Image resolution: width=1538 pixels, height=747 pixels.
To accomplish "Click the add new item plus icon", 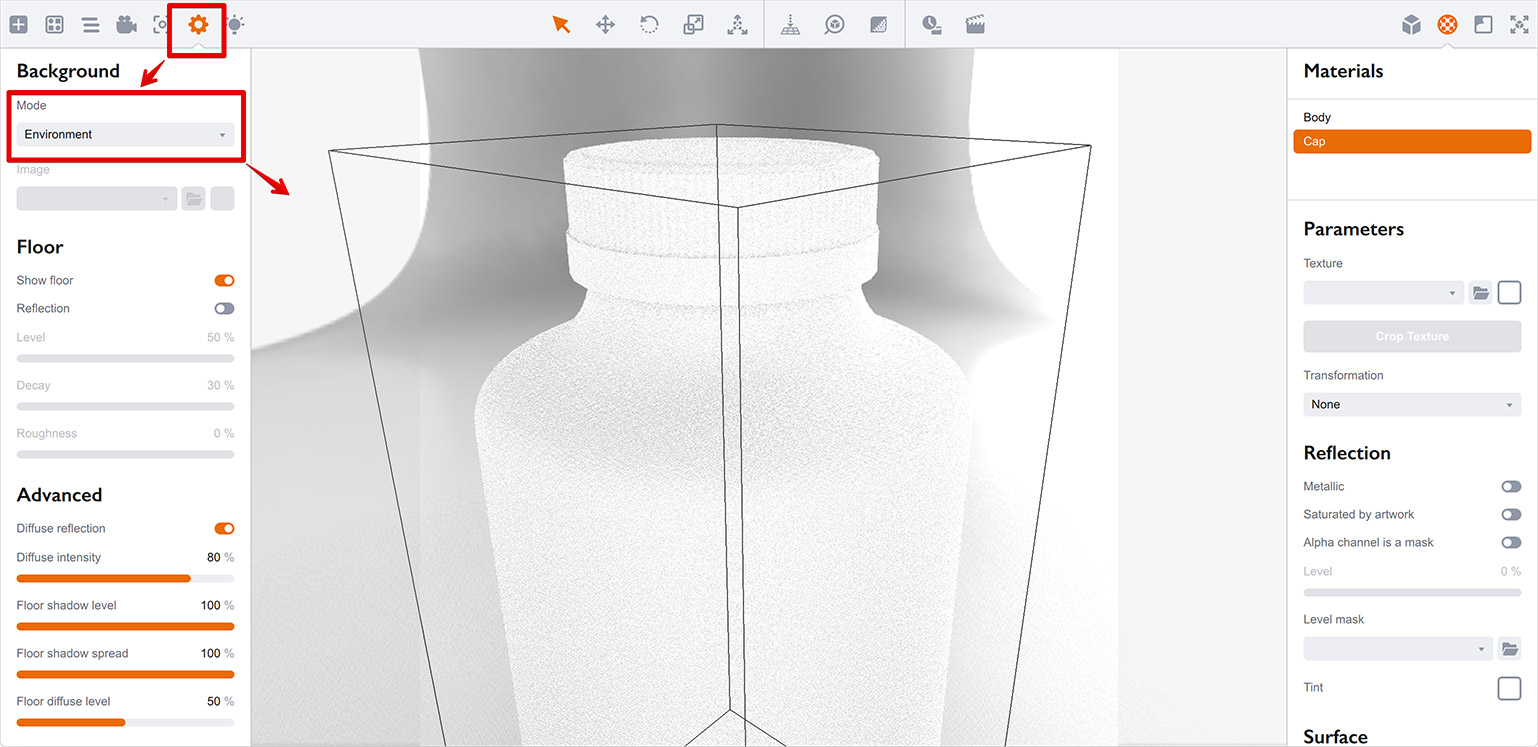I will click(x=18, y=24).
